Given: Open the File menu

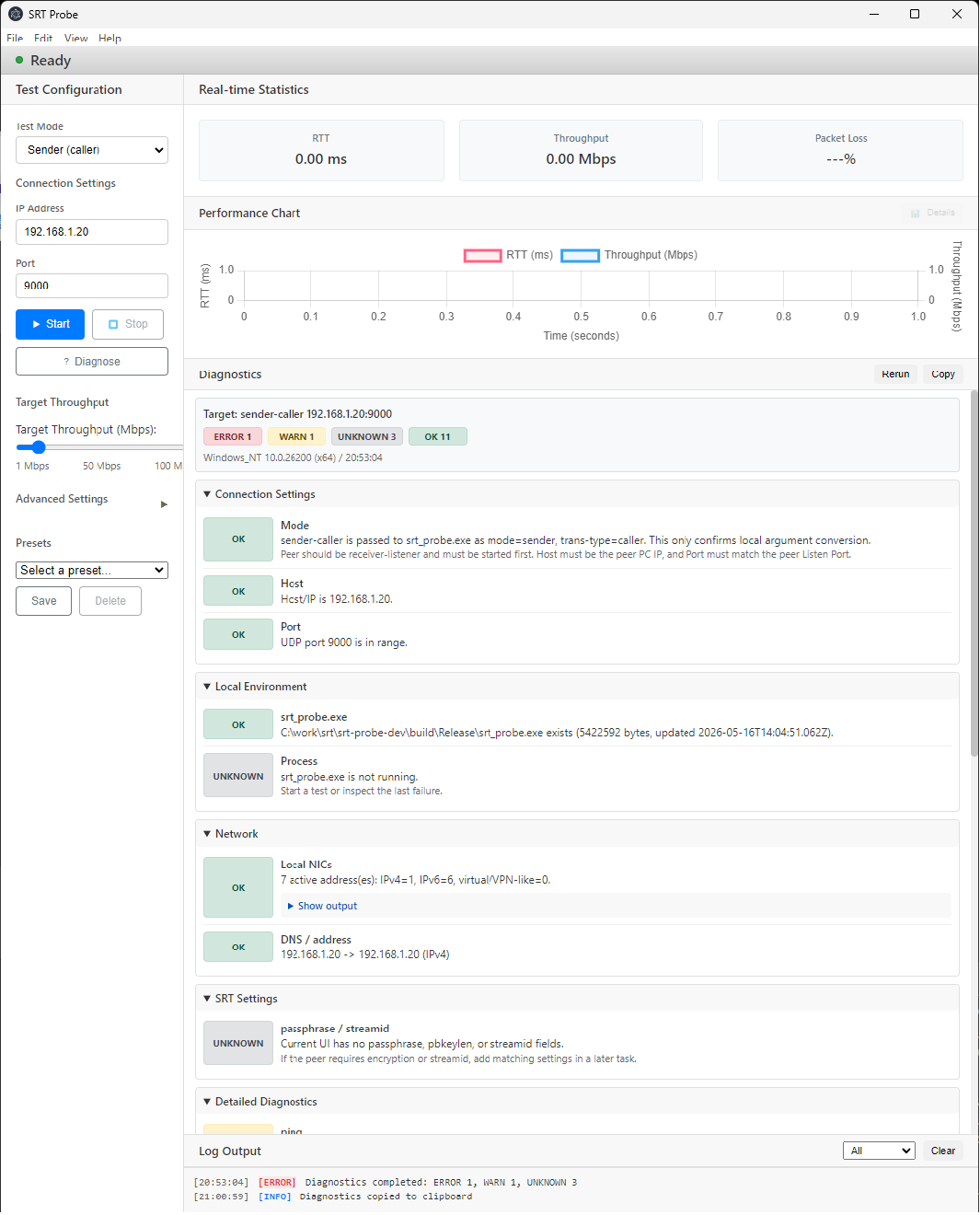Looking at the screenshot, I should click(15, 39).
